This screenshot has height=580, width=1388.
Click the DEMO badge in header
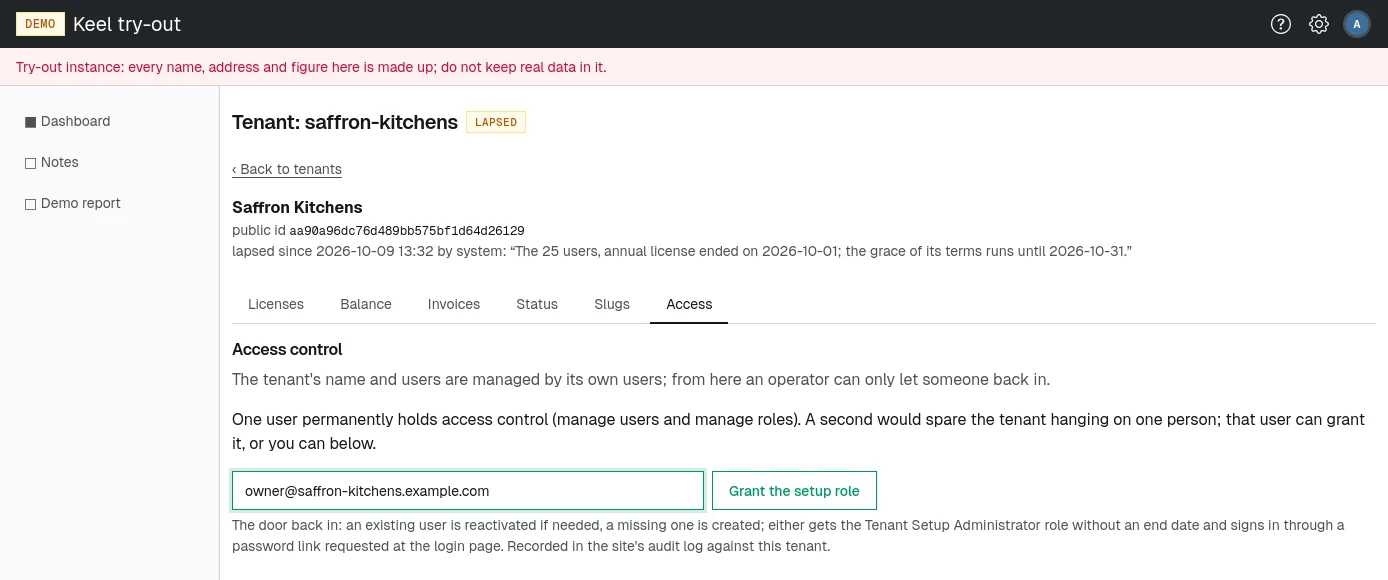click(40, 24)
